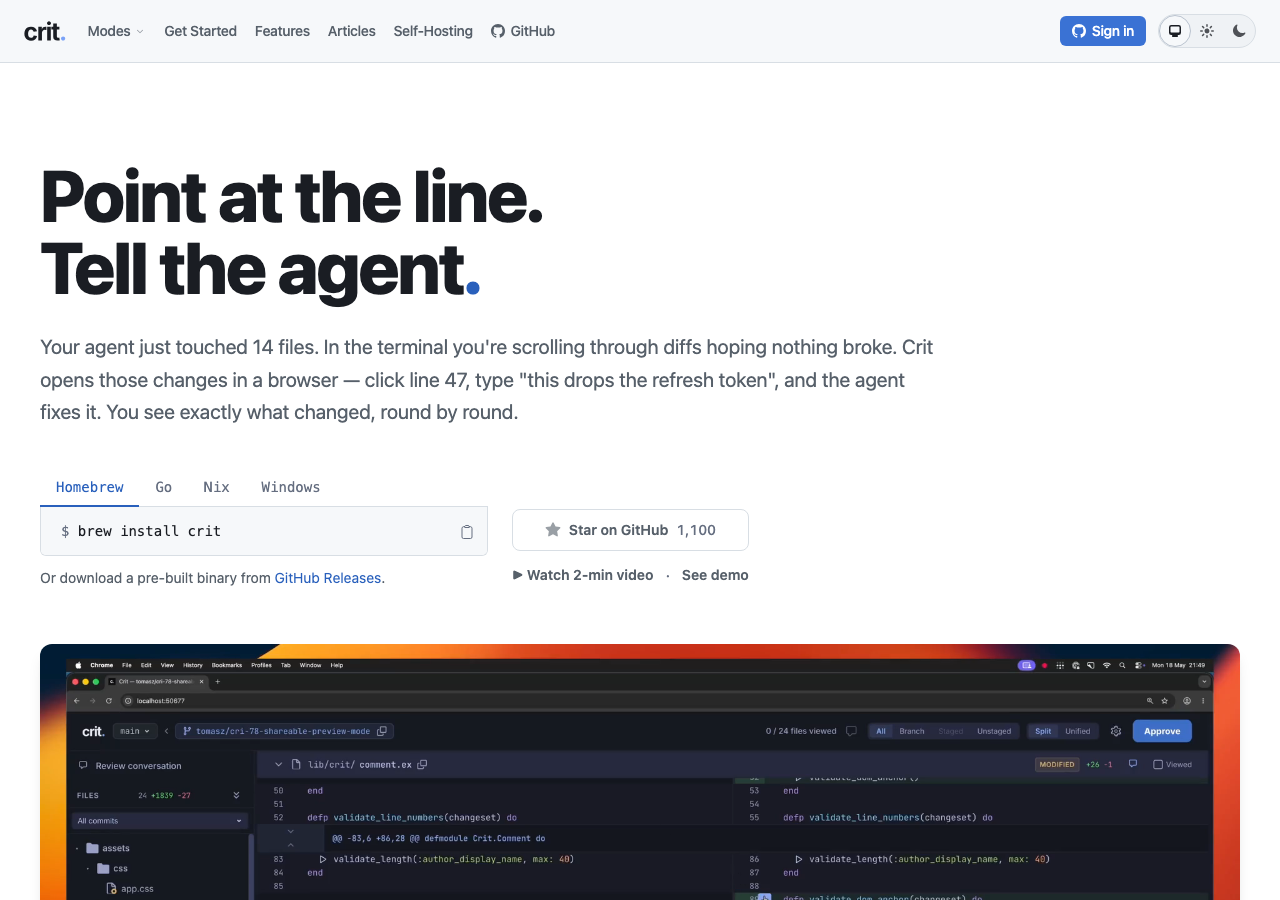Click the Spotlight search icon in the demo menu bar

tap(1123, 665)
